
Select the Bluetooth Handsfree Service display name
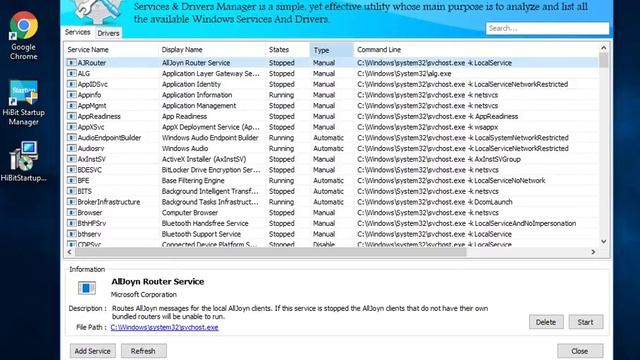coord(205,223)
